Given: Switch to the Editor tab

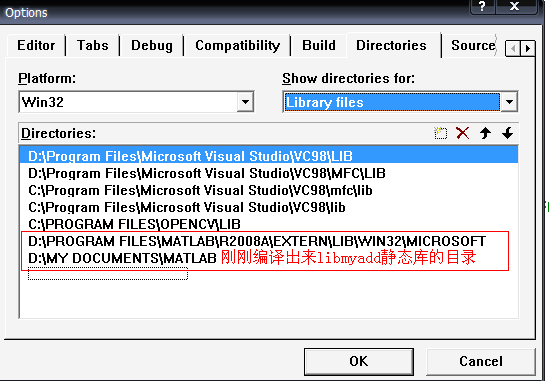Looking at the screenshot, I should 36,46.
